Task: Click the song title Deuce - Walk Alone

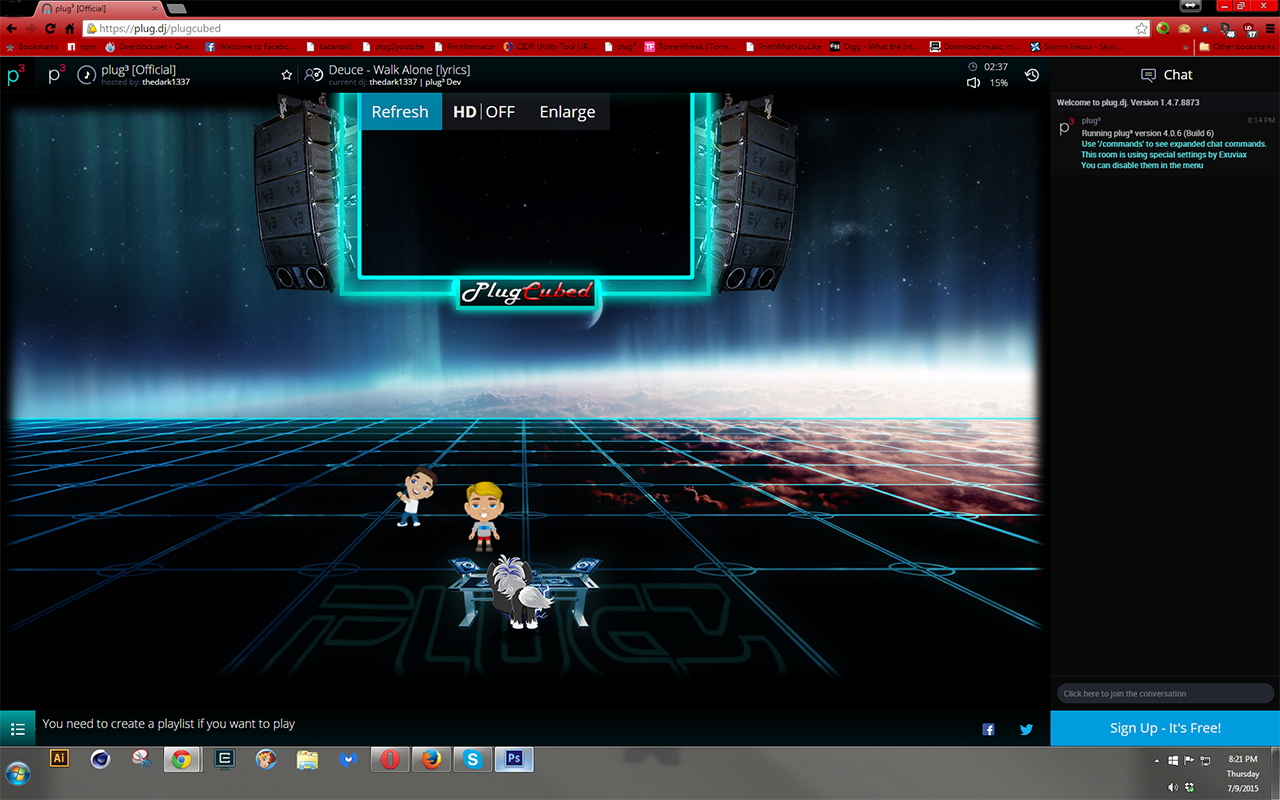Action: click(x=399, y=70)
